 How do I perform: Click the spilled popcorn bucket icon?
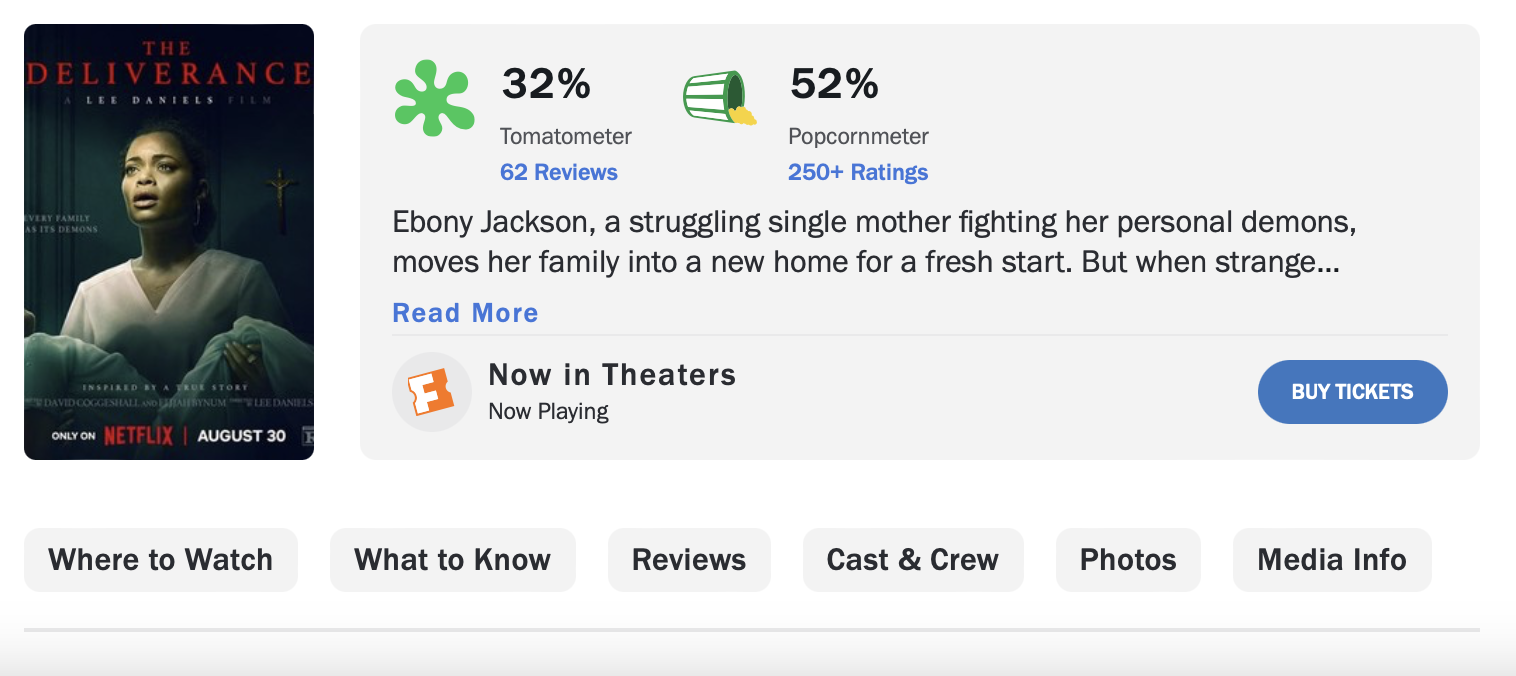(718, 99)
